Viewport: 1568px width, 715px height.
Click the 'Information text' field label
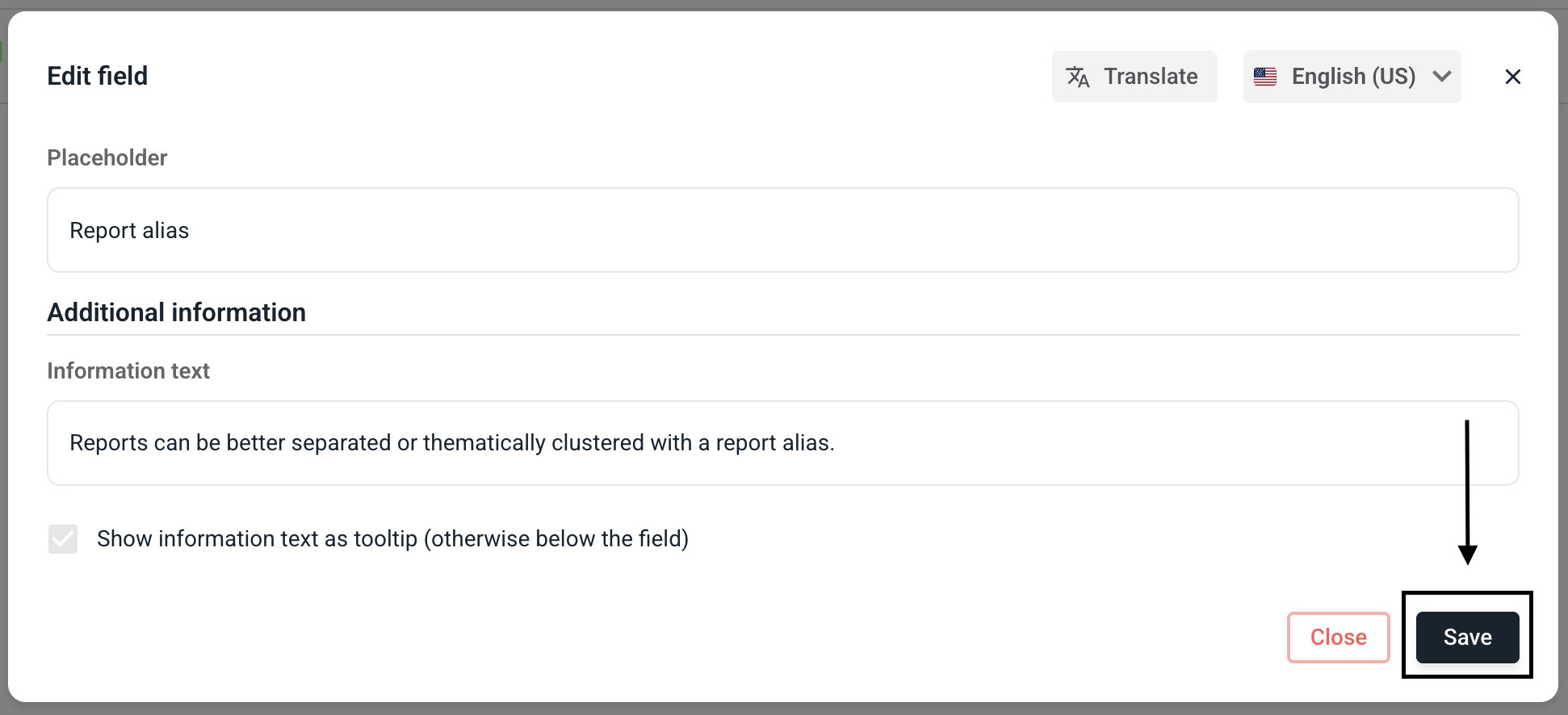128,370
